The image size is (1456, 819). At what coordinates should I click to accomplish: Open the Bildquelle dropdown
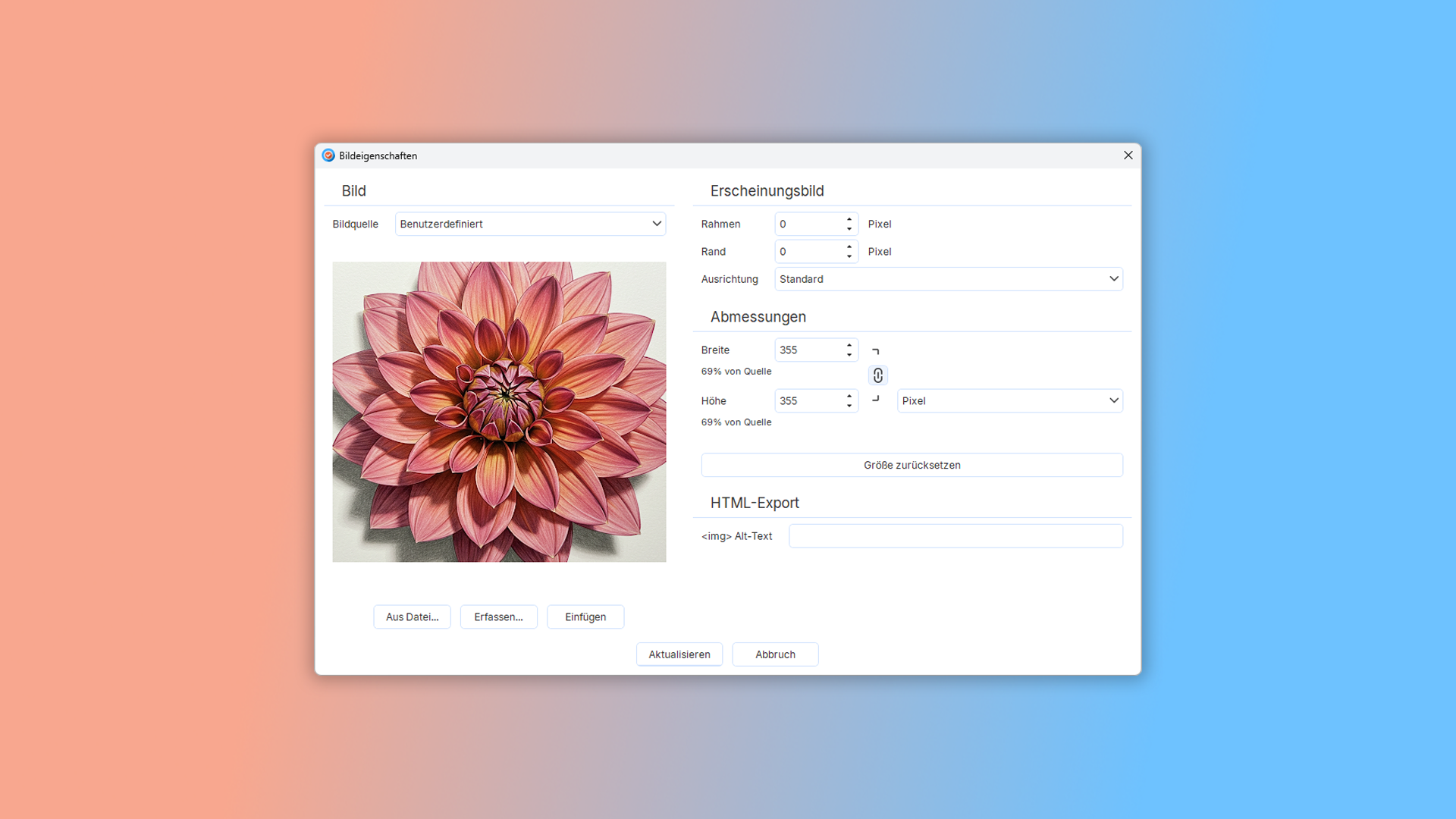[x=530, y=224]
